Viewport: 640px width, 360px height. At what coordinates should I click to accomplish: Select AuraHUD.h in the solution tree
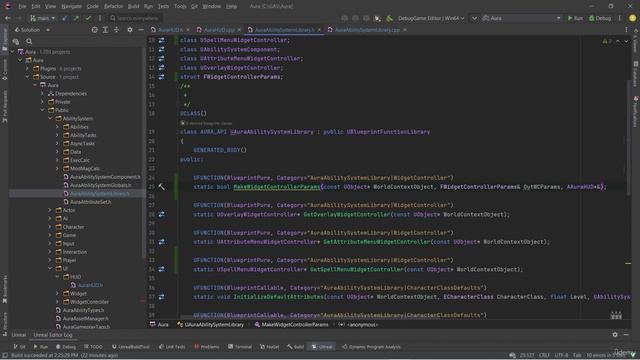pyautogui.click(x=87, y=285)
